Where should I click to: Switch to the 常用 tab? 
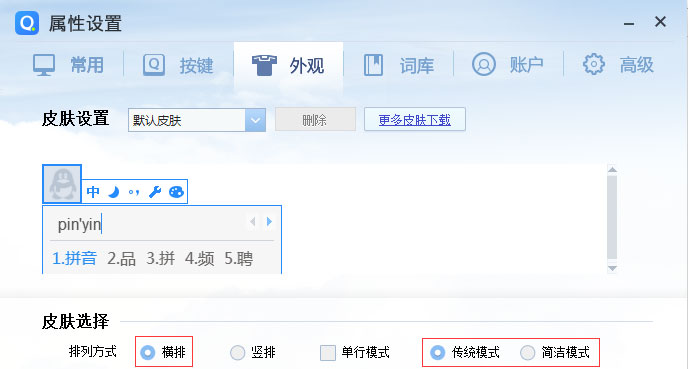(69, 65)
